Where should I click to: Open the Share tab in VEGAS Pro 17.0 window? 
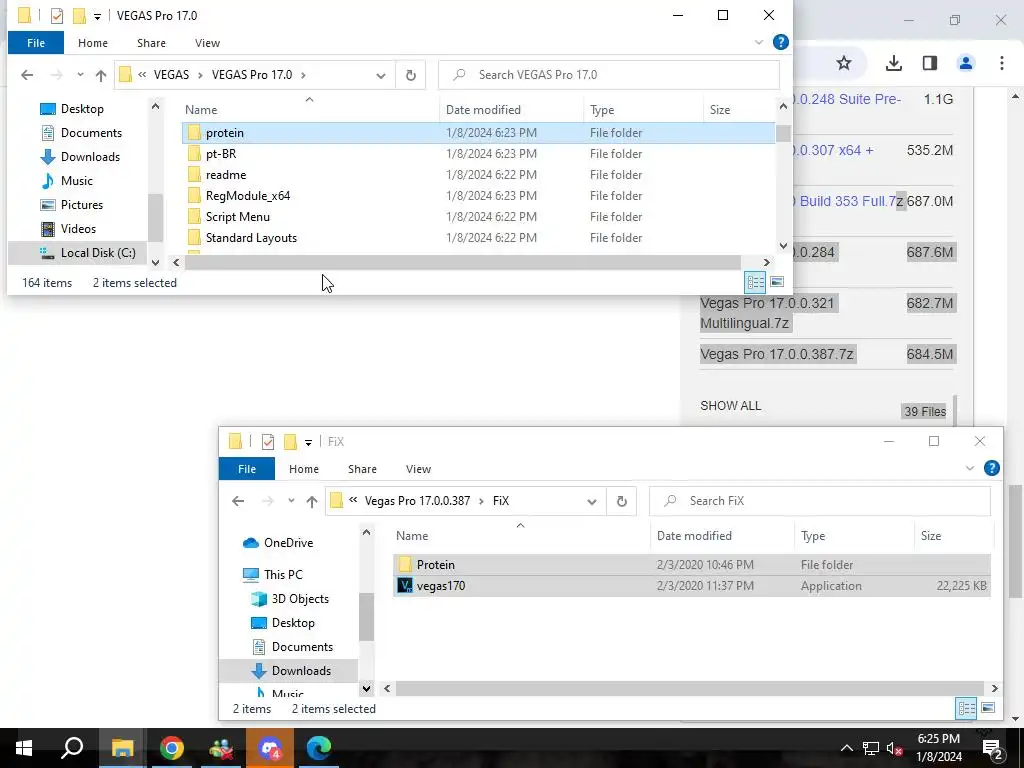tap(151, 43)
